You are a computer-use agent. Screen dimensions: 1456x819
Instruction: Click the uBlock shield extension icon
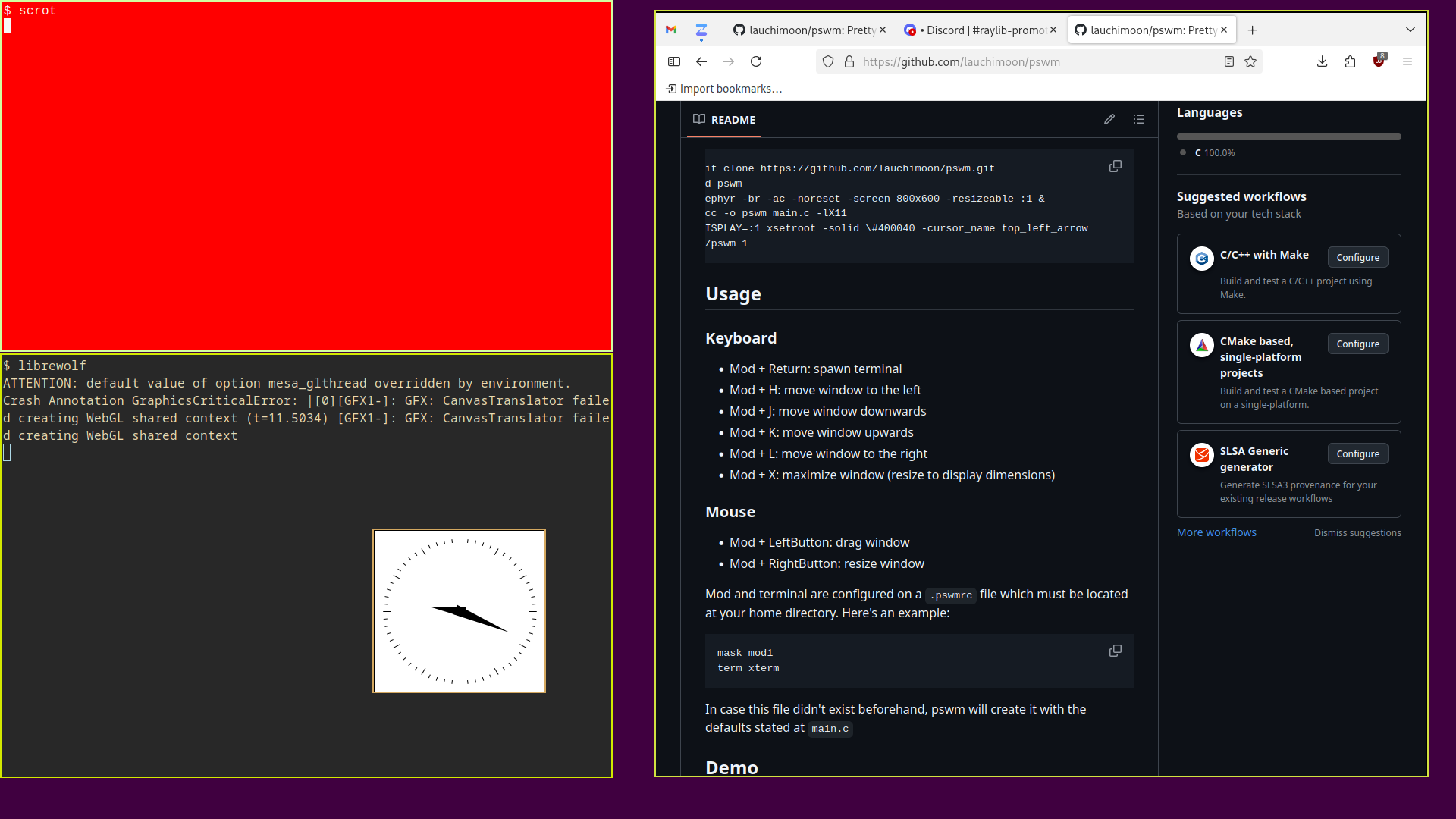[x=1379, y=61]
